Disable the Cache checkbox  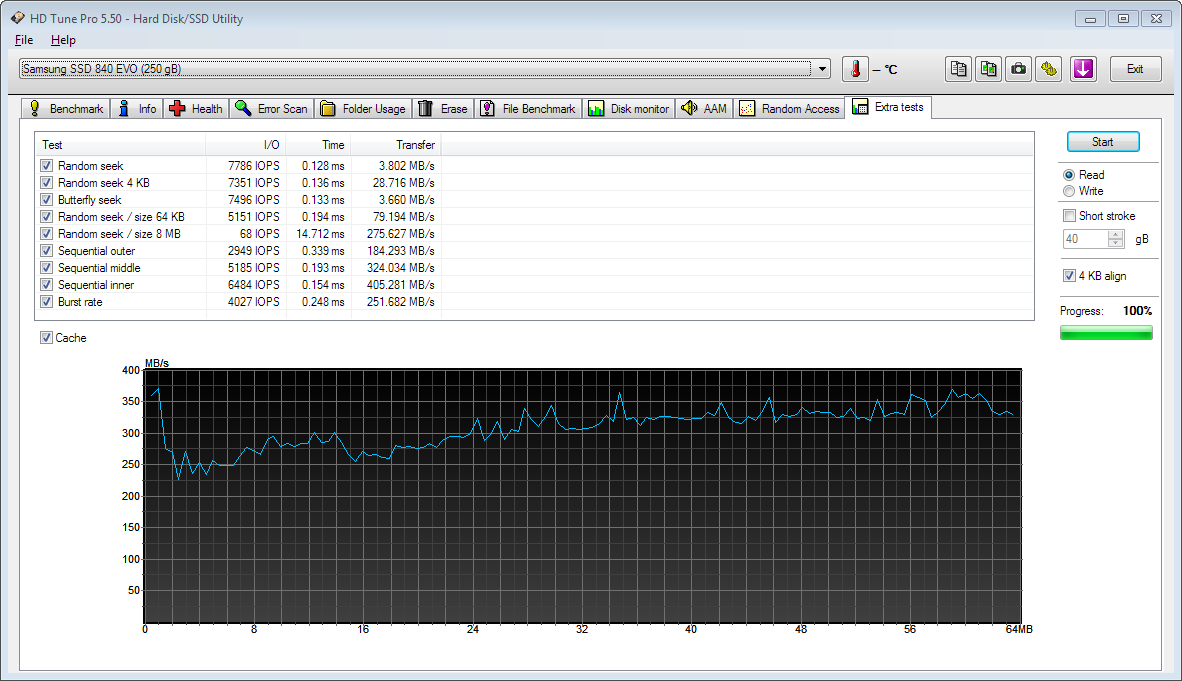[x=46, y=338]
